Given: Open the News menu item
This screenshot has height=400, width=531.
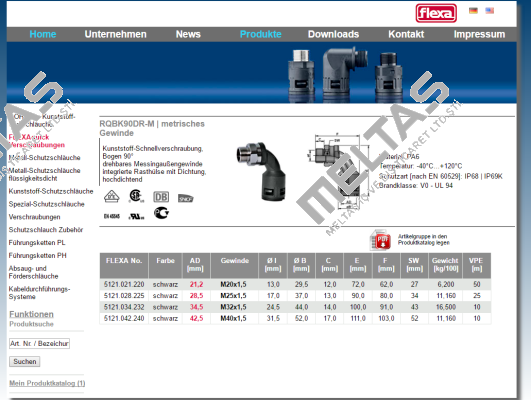Looking at the screenshot, I should click(188, 34).
